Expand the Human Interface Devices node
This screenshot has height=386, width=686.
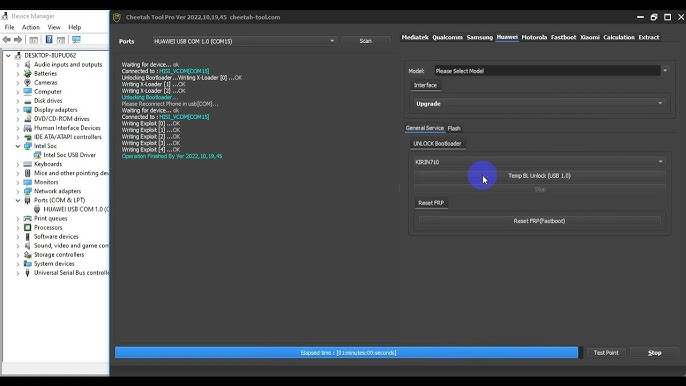tap(18, 128)
